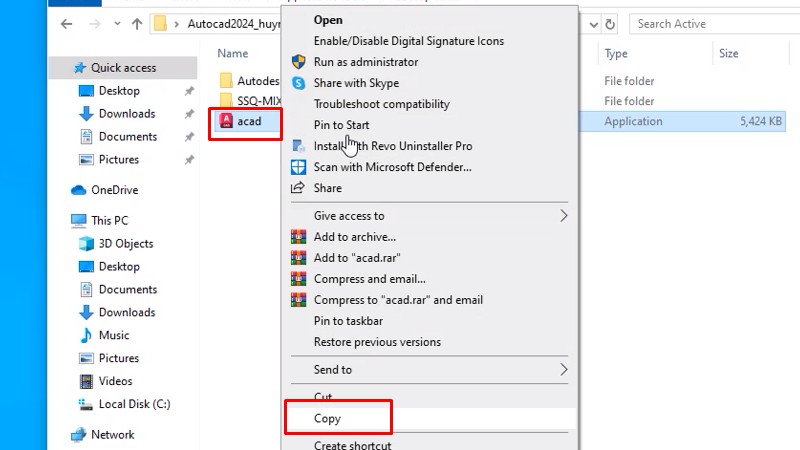Click the Run as administrator shield icon
The width and height of the screenshot is (800, 450).
click(298, 62)
